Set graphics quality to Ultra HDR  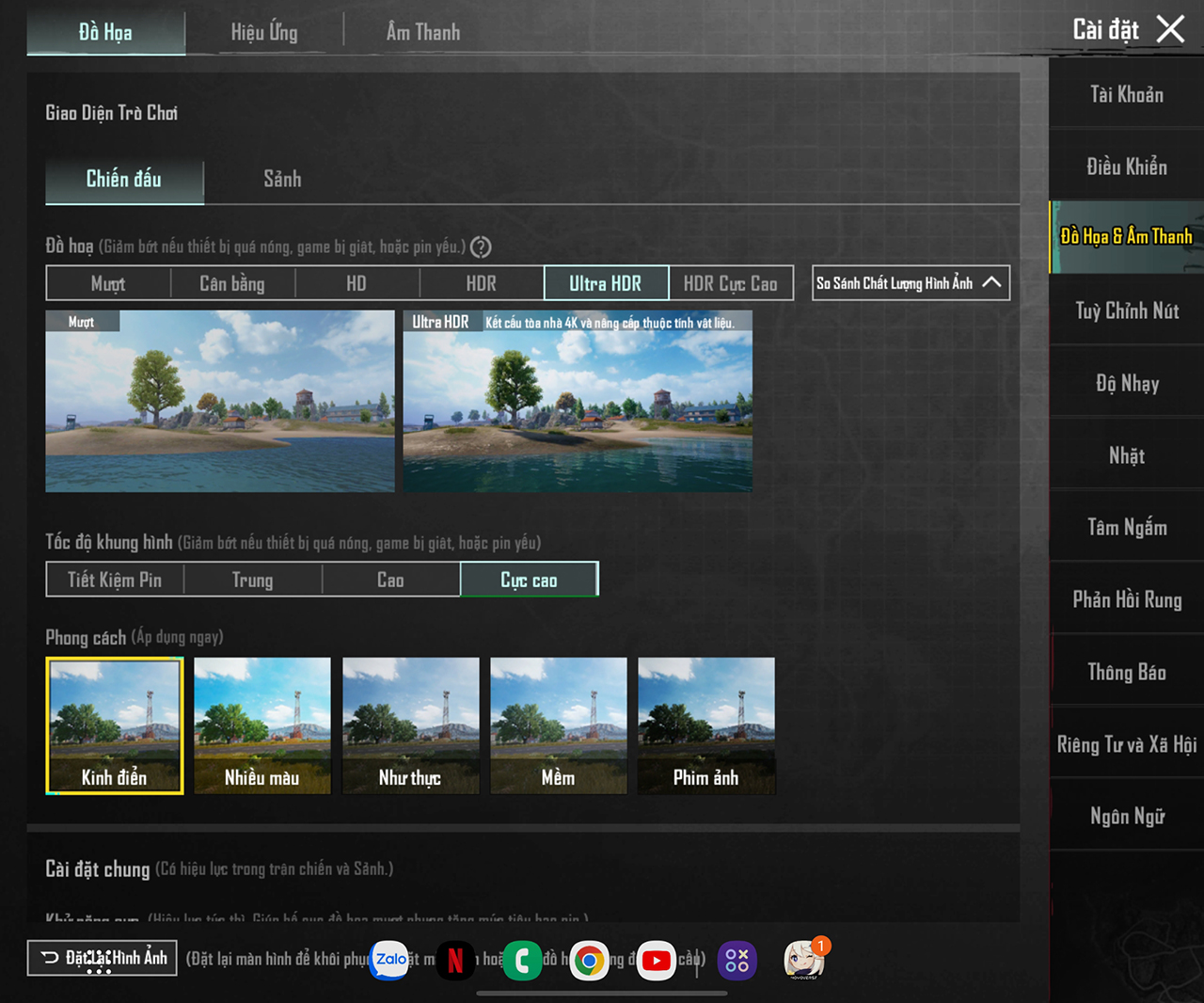pos(606,283)
